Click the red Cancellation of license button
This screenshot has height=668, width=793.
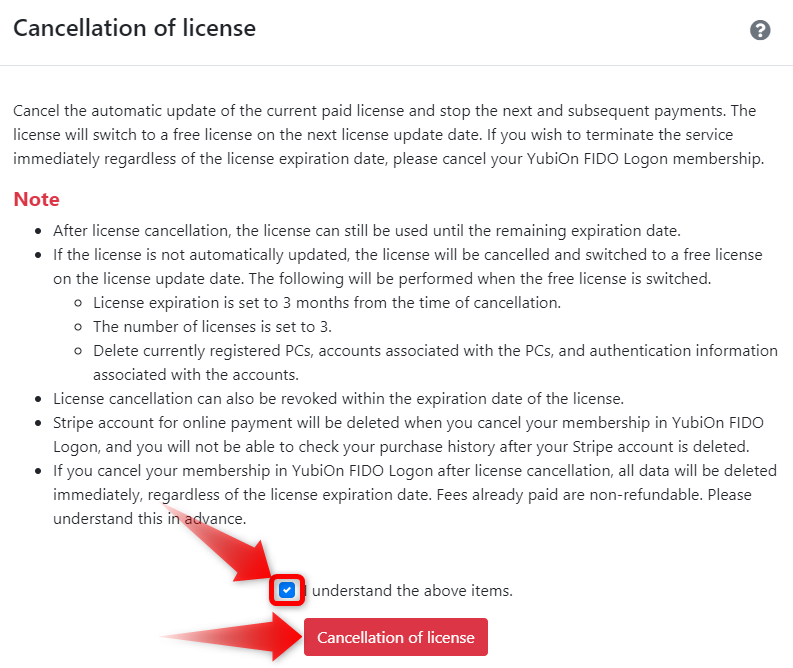395,637
